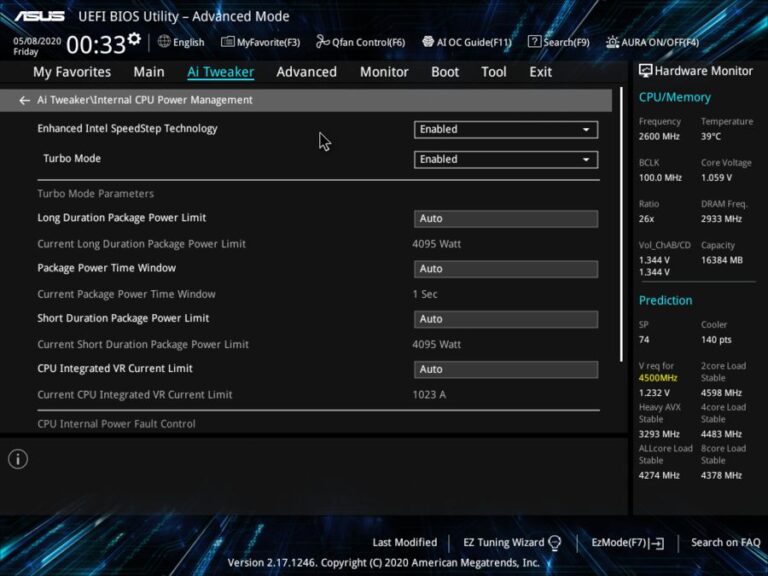Click the 39°C temperature value
Screen dimensions: 768x576
(x=711, y=137)
